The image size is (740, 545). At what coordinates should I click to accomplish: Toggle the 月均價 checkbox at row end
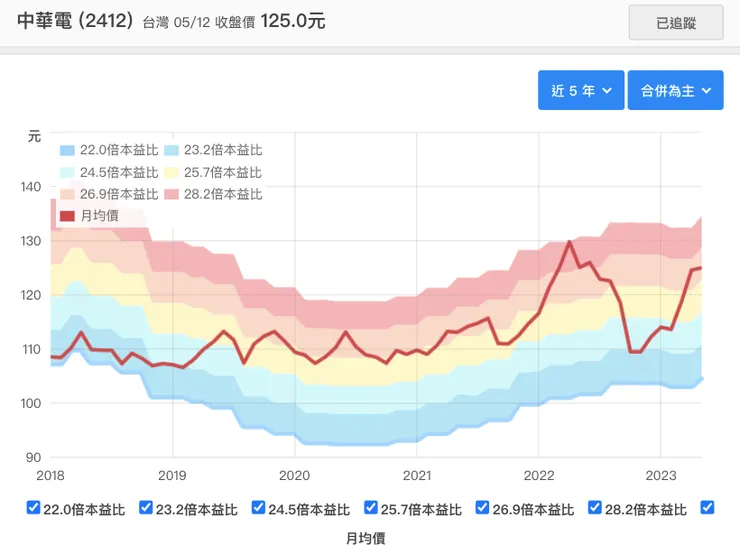pyautogui.click(x=707, y=508)
